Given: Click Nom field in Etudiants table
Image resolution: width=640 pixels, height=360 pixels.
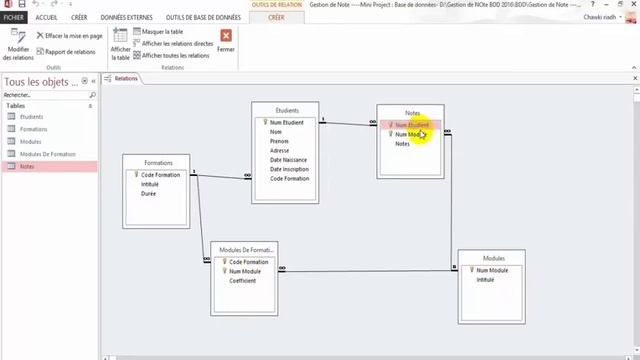Looking at the screenshot, I should pyautogui.click(x=276, y=132).
